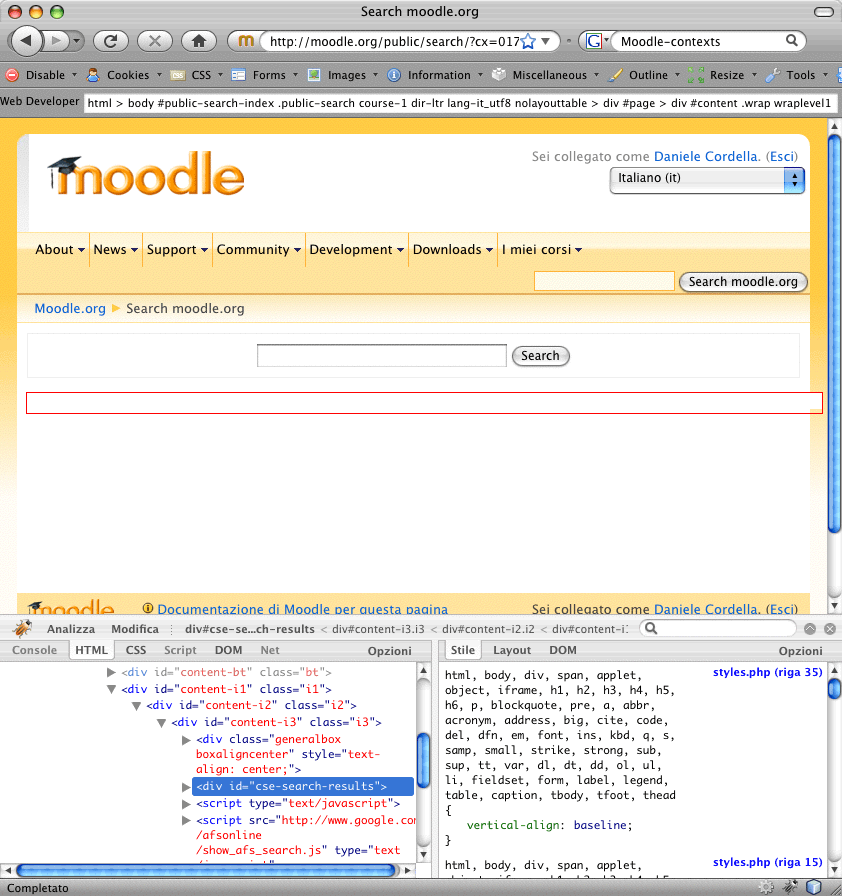Go forward with the Forward arrow button
The image size is (842, 896).
point(56,41)
